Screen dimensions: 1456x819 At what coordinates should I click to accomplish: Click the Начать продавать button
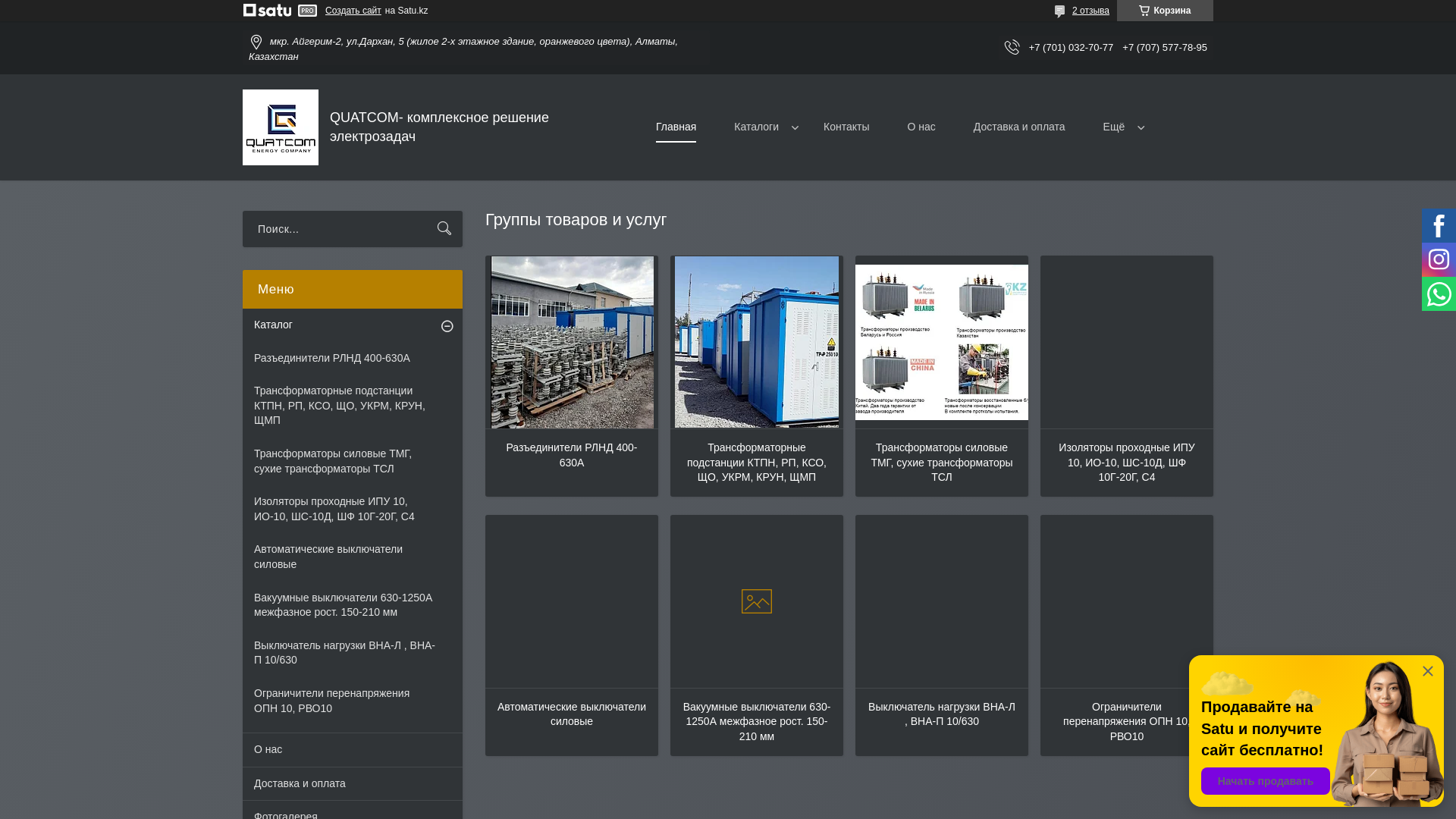tap(1265, 781)
